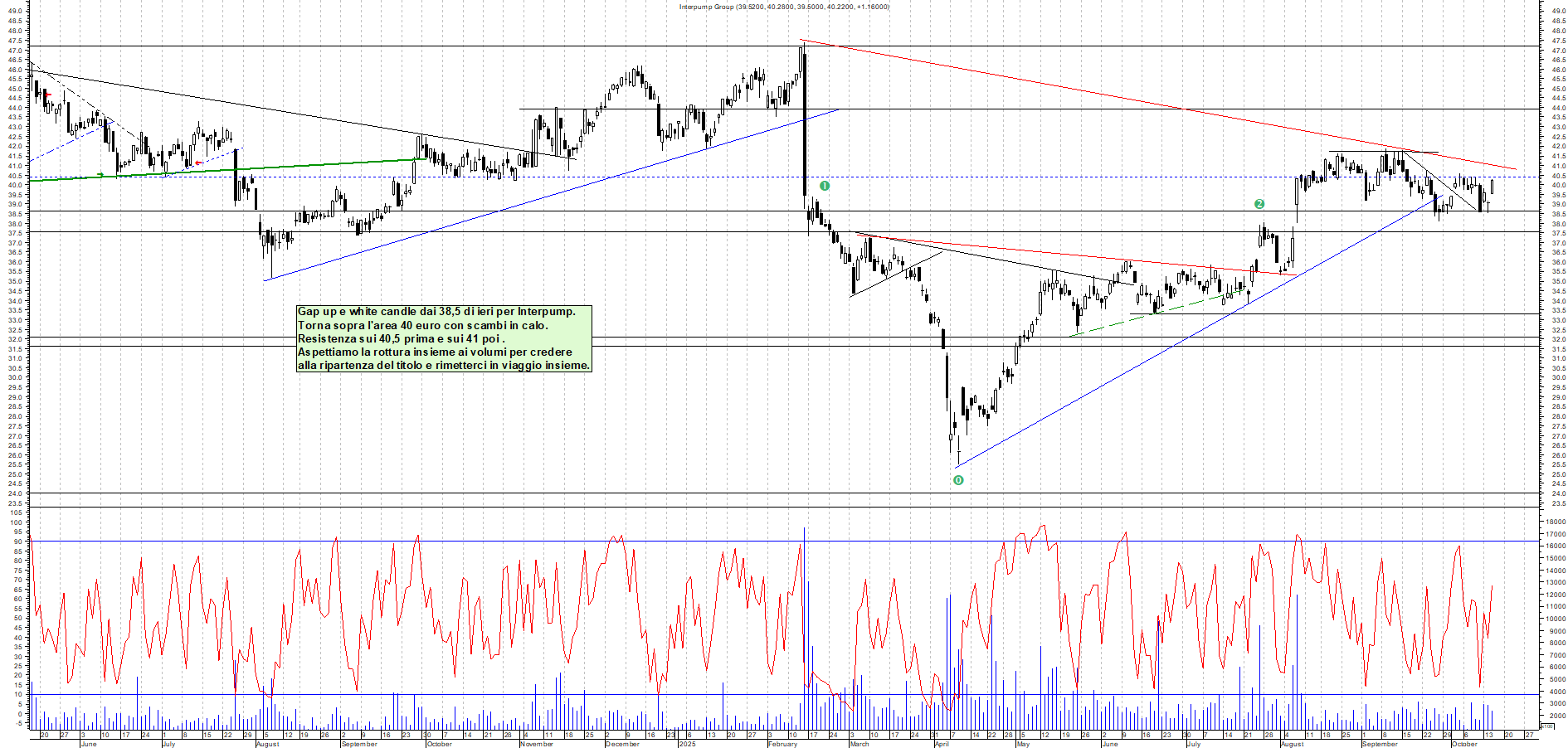1568x748 pixels.
Task: Click the February label on the time axis
Action: click(x=782, y=744)
